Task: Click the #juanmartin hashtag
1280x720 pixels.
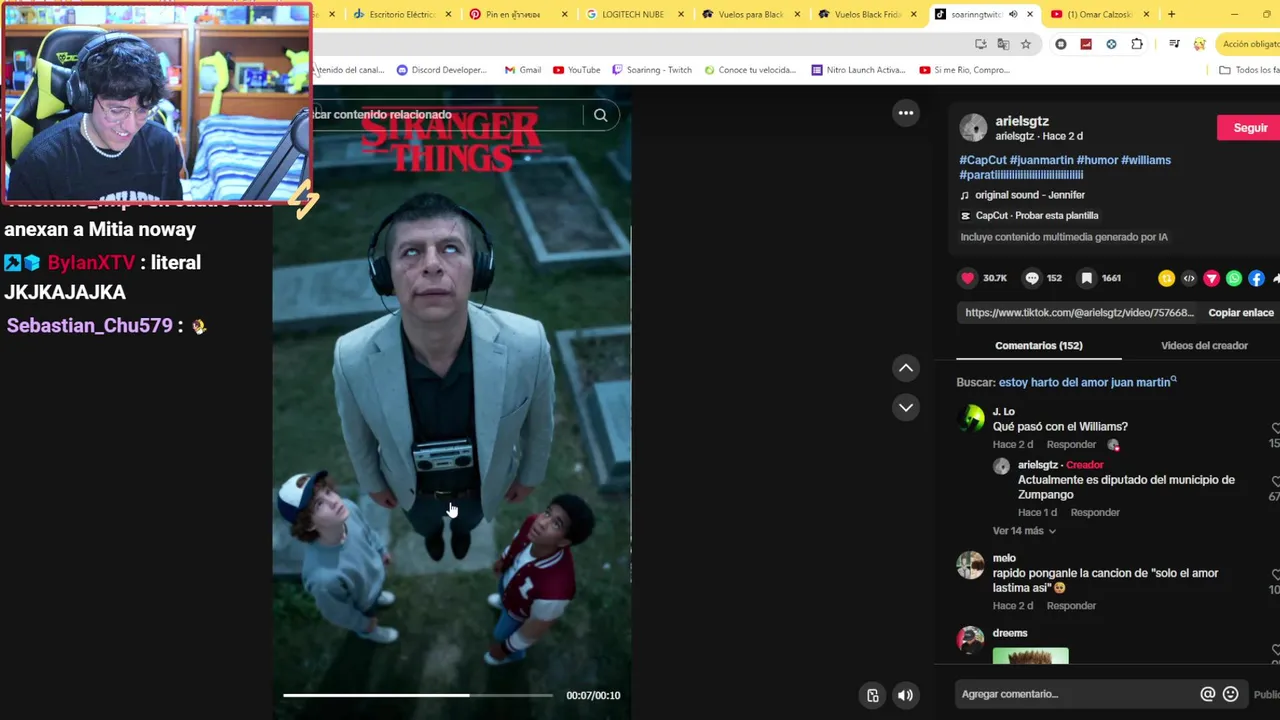Action: (1041, 160)
